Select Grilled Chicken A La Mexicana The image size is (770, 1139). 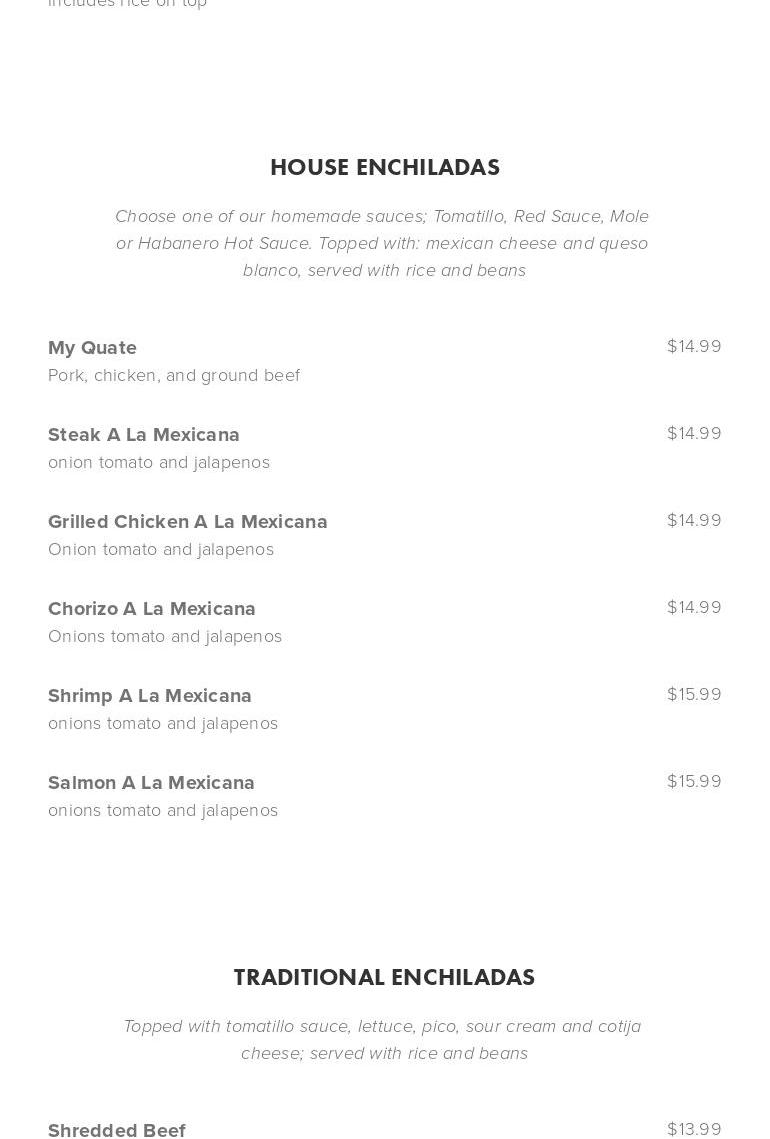[x=188, y=522]
